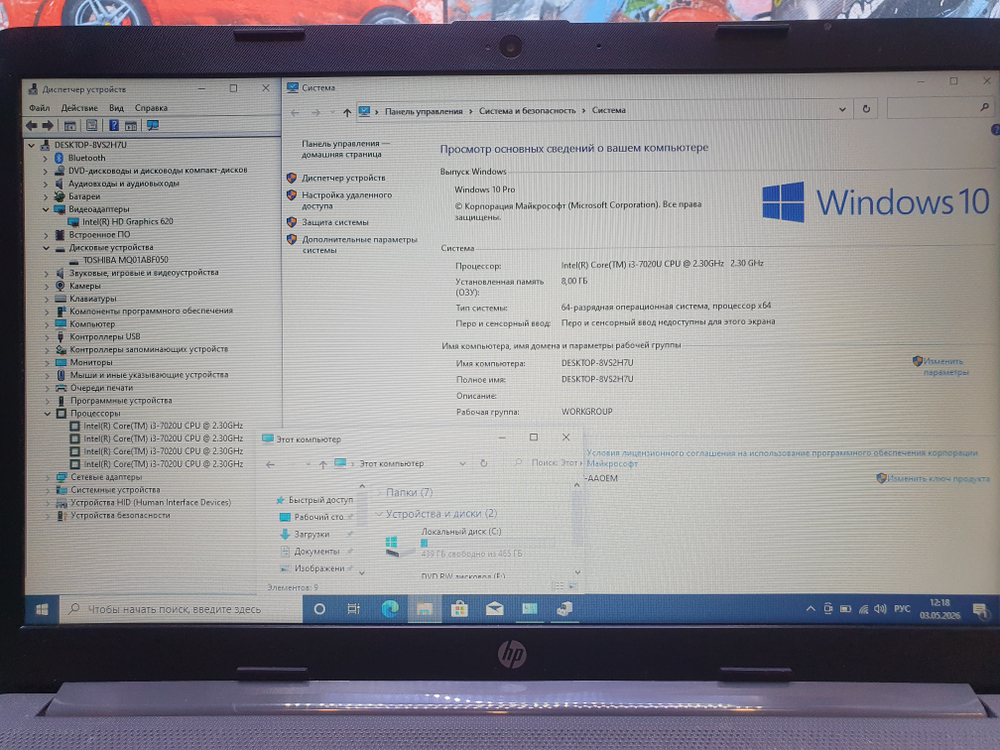This screenshot has width=1000, height=750.
Task: Open Диспетчер устройств link in System window
Action: (x=343, y=178)
